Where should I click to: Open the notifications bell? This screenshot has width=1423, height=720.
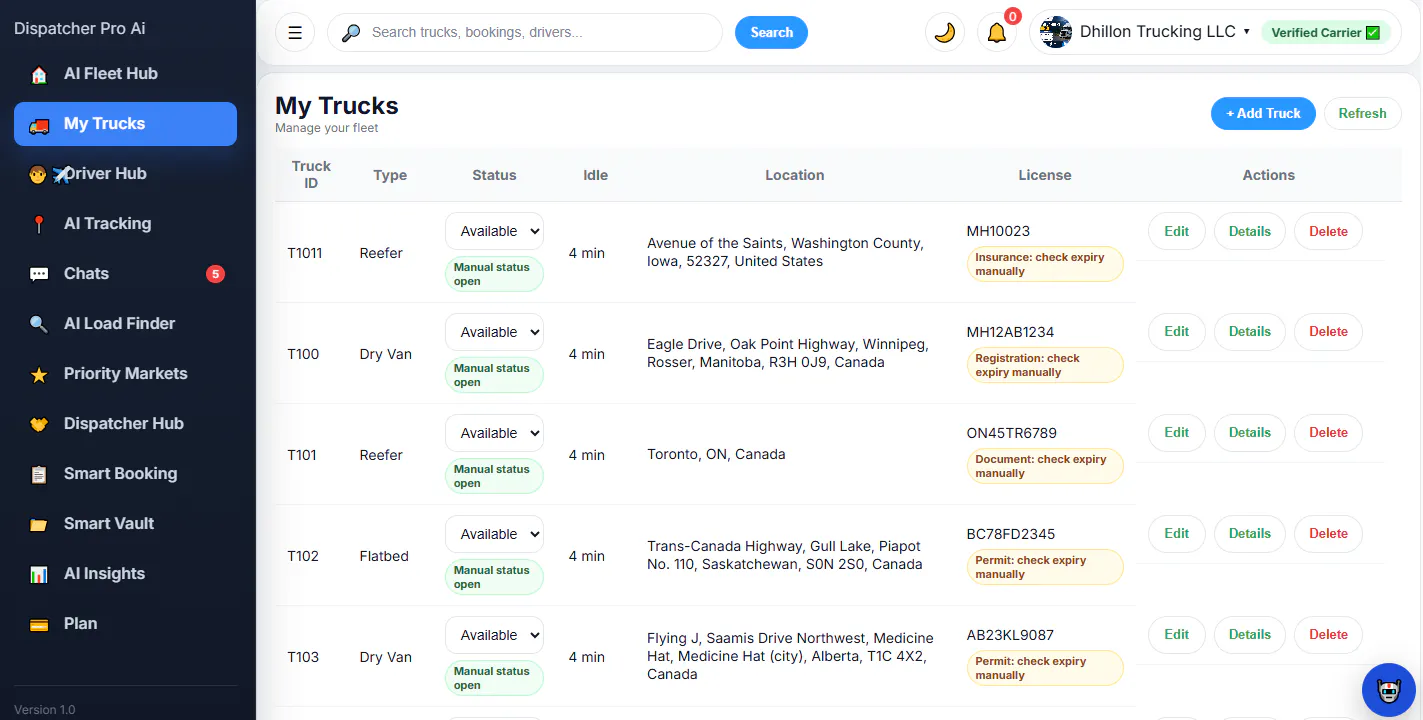996,32
